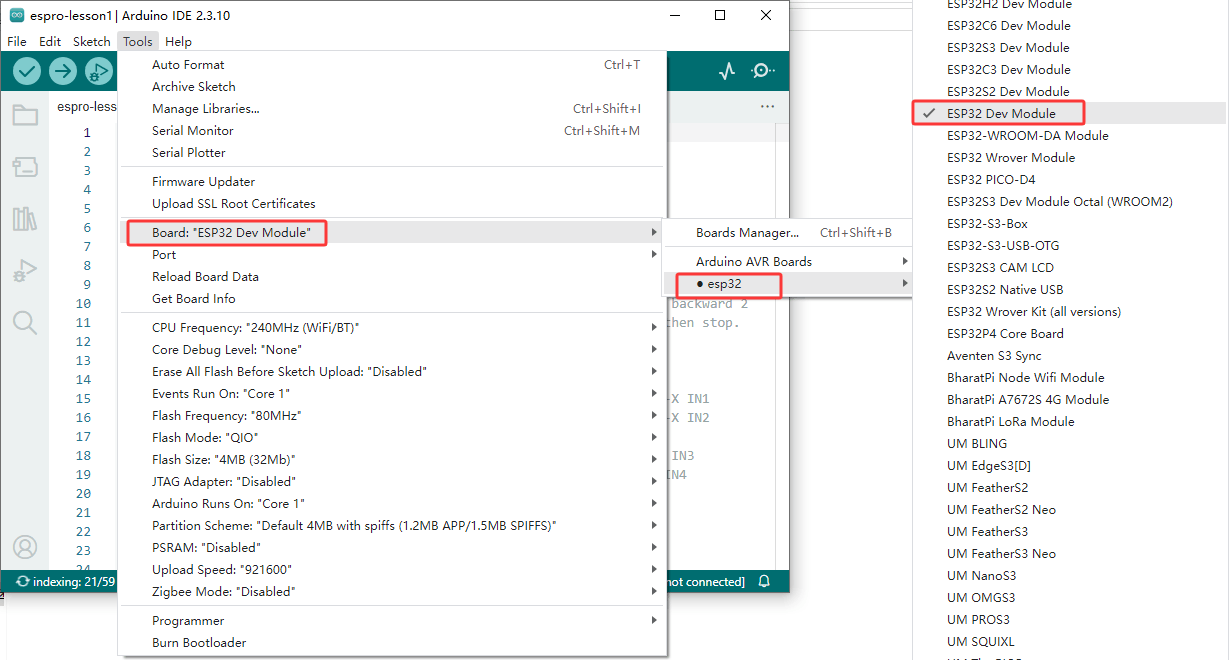Viewport: 1229px width, 660px height.
Task: Expand PSRAM Disabled submenu
Action: coord(391,548)
